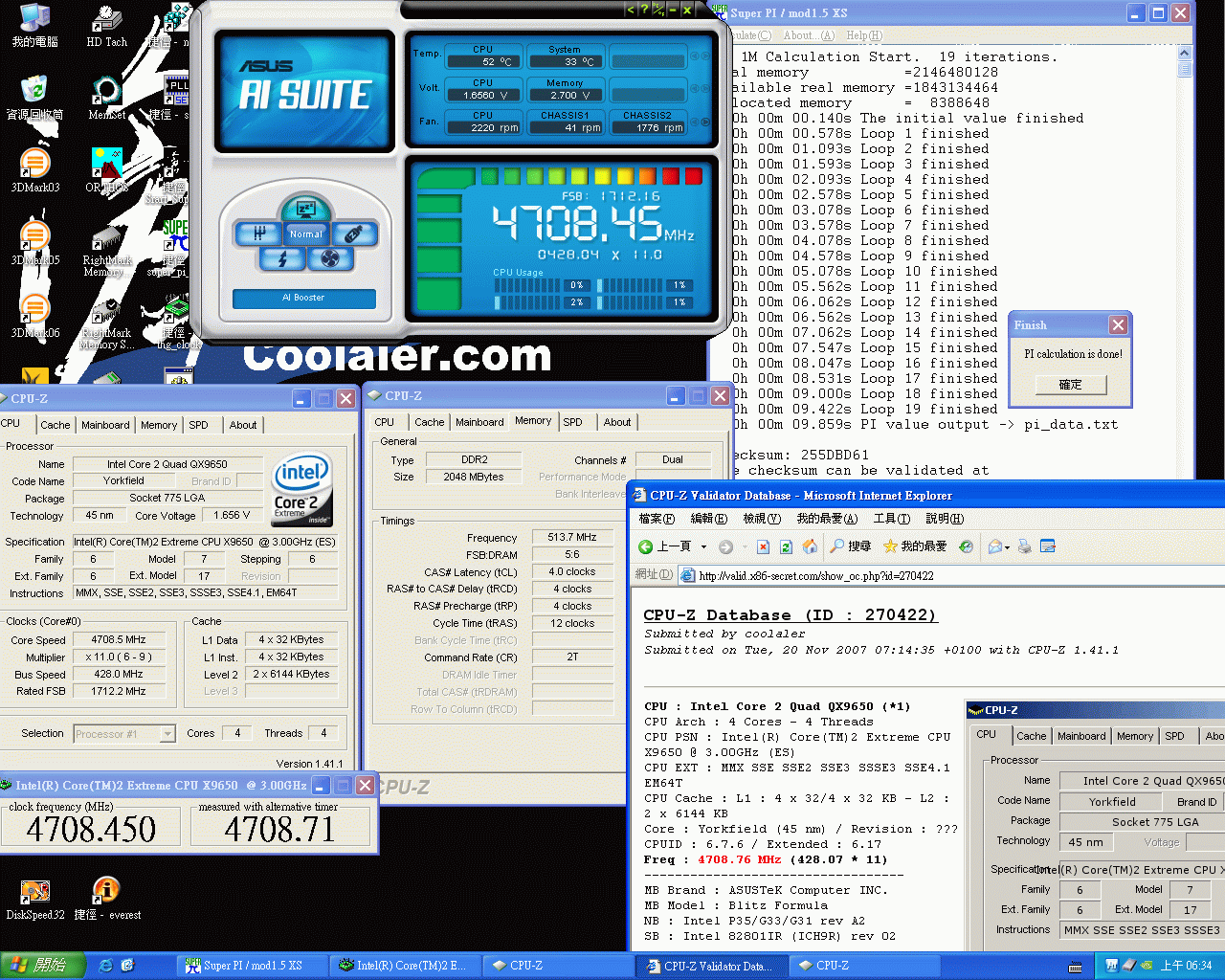Click the AI Booster button in AI Suite
The width and height of the screenshot is (1225, 980).
point(303,298)
